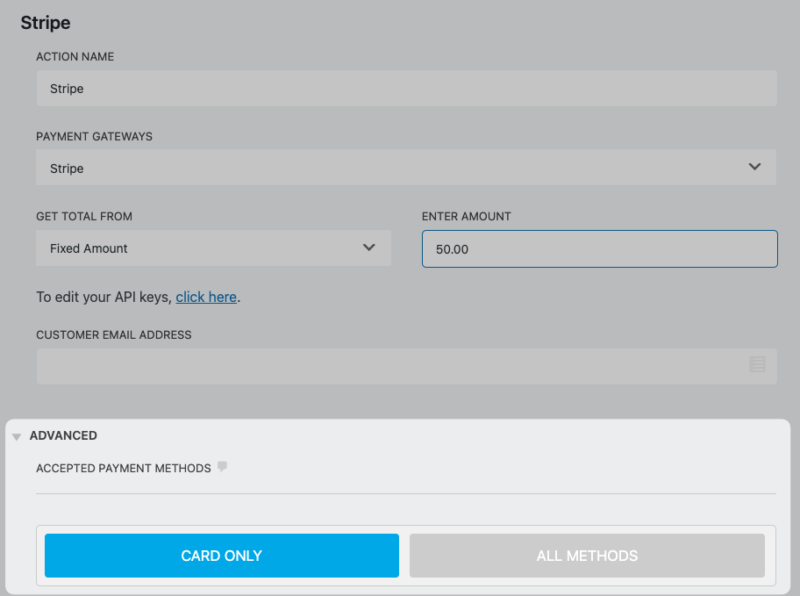
Task: Click the Advanced section header
Action: point(63,435)
